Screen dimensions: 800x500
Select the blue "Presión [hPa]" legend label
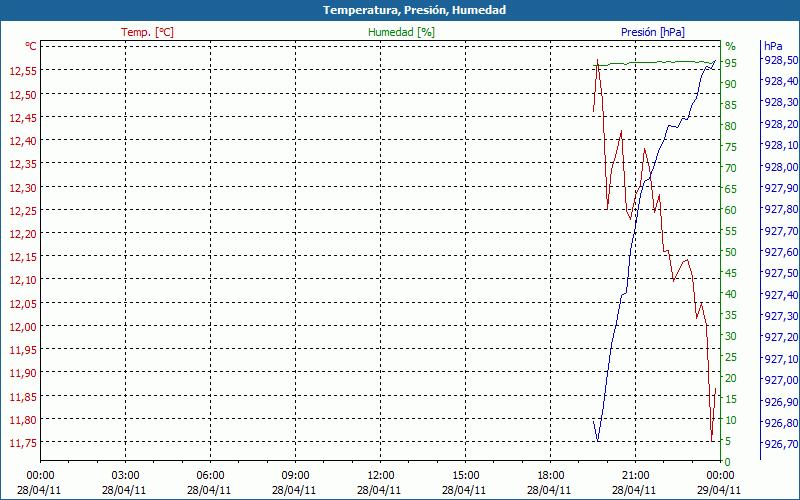tap(653, 32)
